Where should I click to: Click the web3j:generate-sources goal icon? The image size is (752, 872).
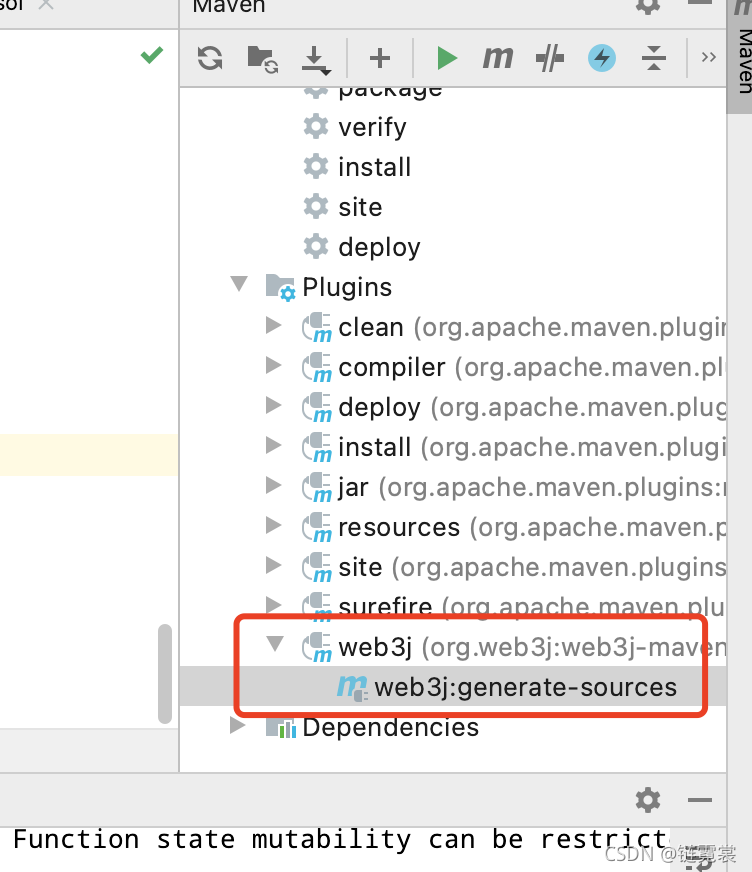[x=353, y=688]
